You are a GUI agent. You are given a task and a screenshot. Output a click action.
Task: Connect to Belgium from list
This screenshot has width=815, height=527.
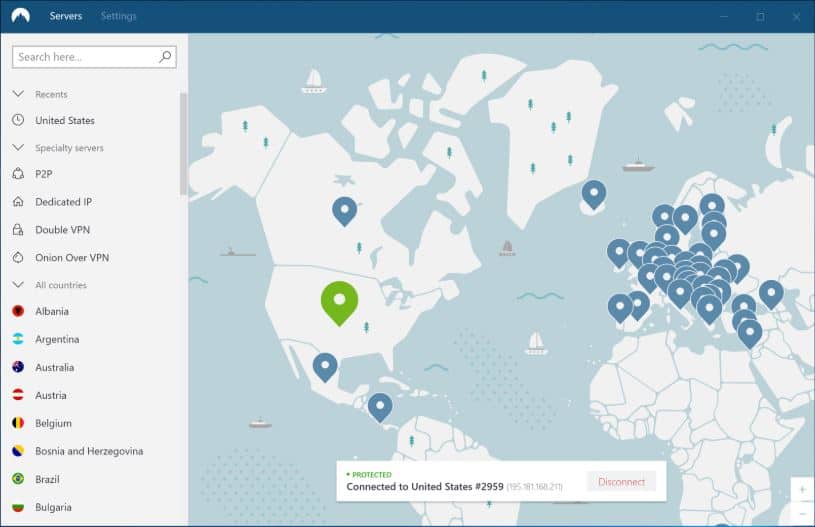[x=54, y=424]
